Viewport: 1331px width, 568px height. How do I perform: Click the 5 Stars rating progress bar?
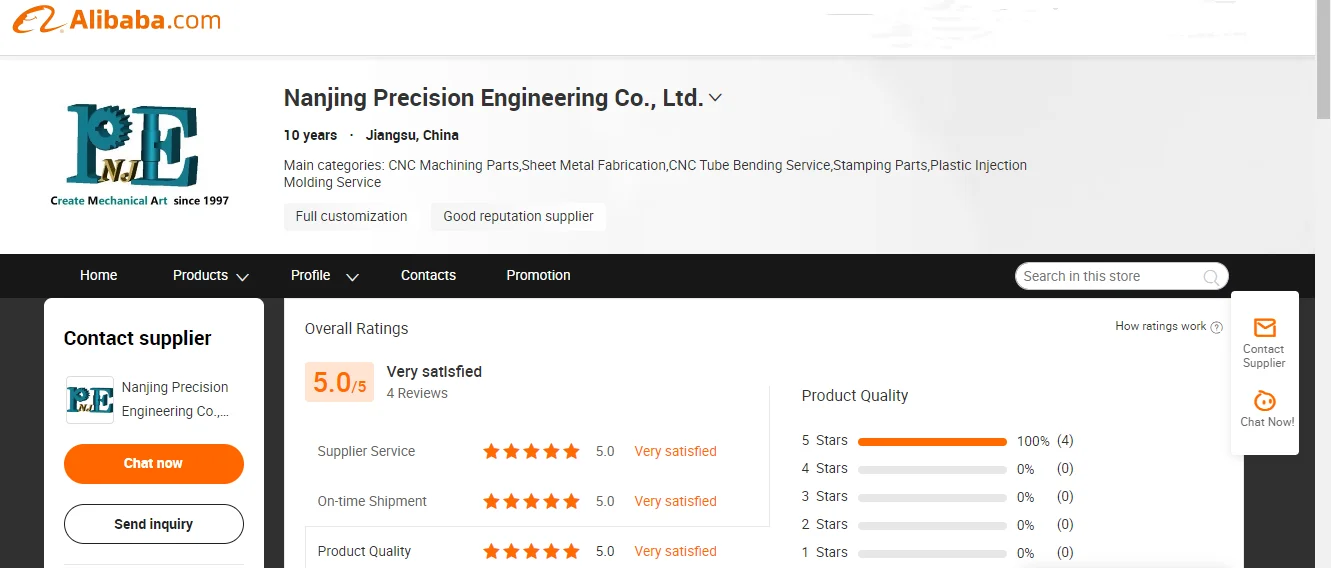(932, 441)
